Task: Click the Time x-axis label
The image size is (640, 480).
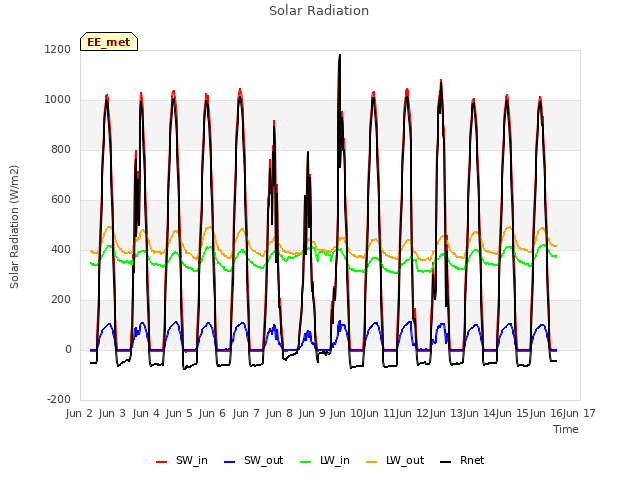Action: point(566,429)
